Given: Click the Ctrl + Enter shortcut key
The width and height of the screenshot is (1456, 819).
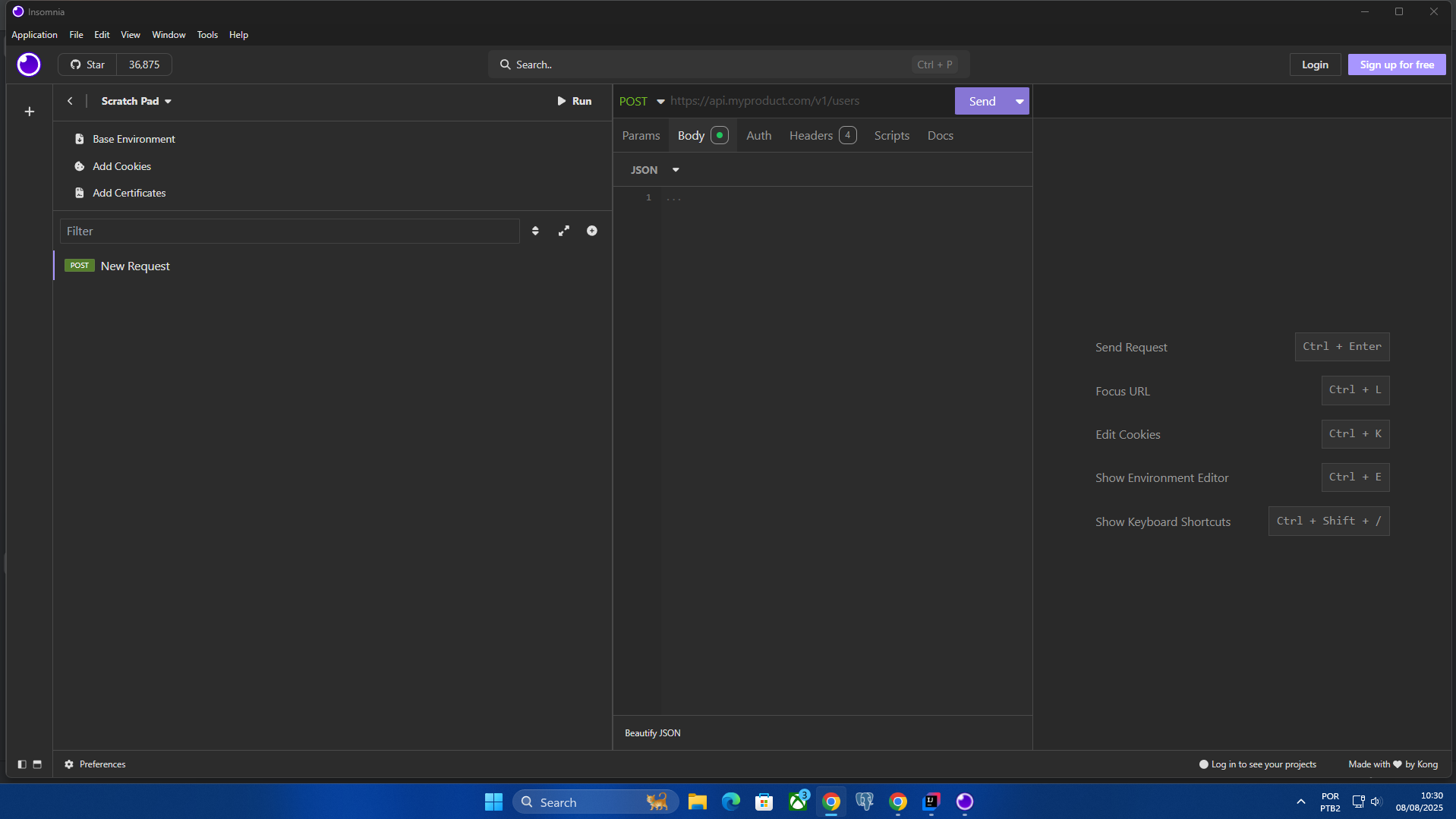Looking at the screenshot, I should pyautogui.click(x=1342, y=347).
